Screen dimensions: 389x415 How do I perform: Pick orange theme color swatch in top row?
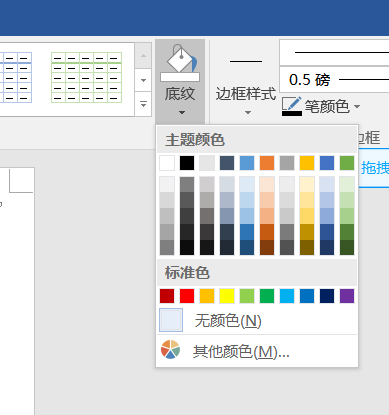point(267,163)
